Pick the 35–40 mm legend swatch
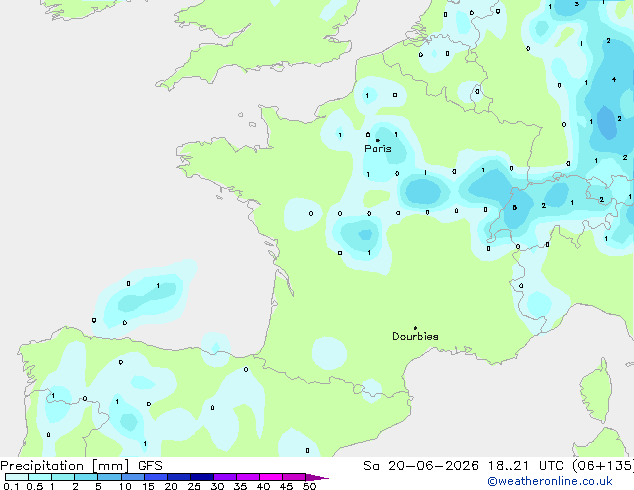Viewport: 634px width, 490px height. (x=247, y=477)
